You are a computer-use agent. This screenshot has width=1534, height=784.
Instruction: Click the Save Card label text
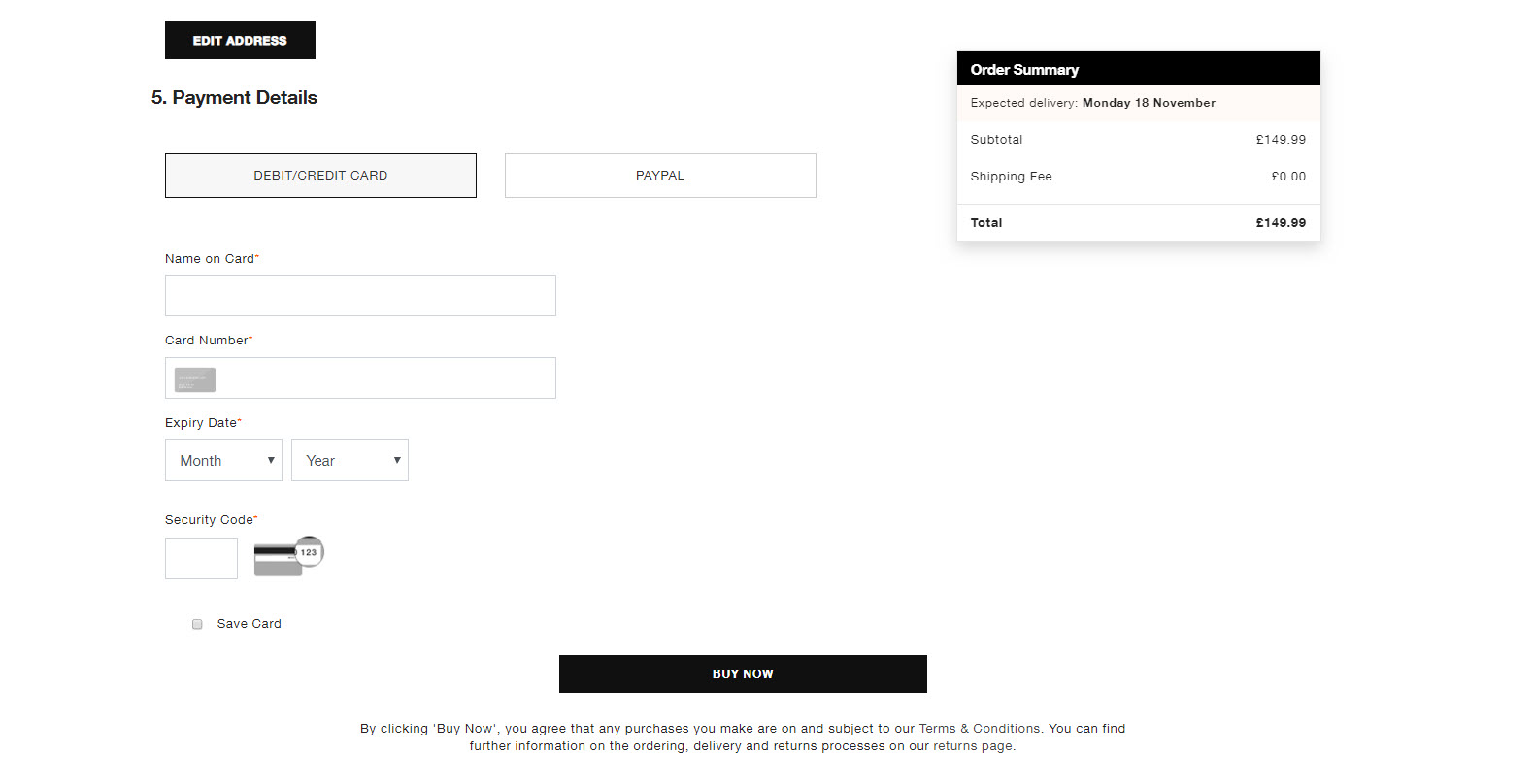pos(250,624)
